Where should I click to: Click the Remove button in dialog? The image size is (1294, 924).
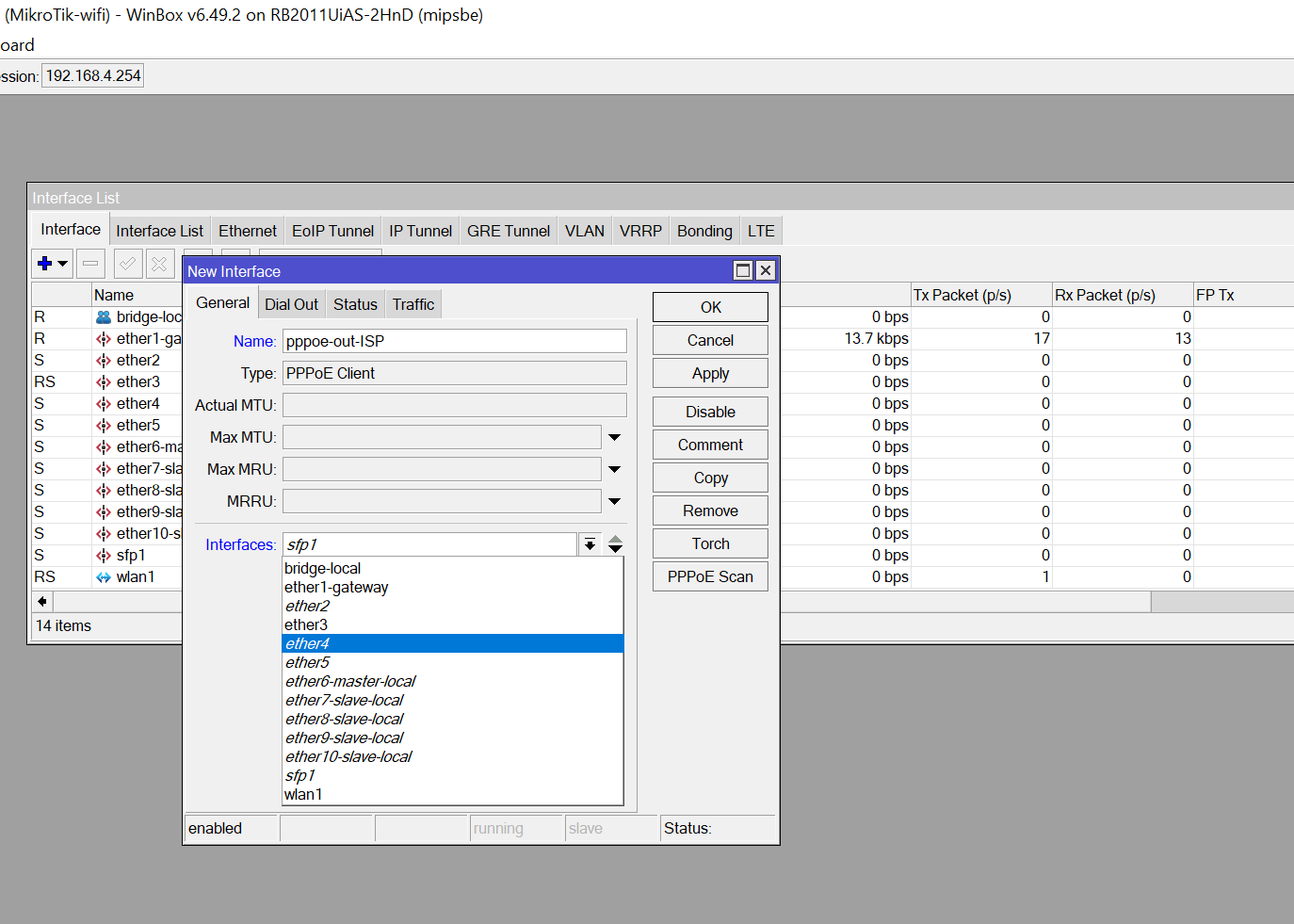click(710, 511)
